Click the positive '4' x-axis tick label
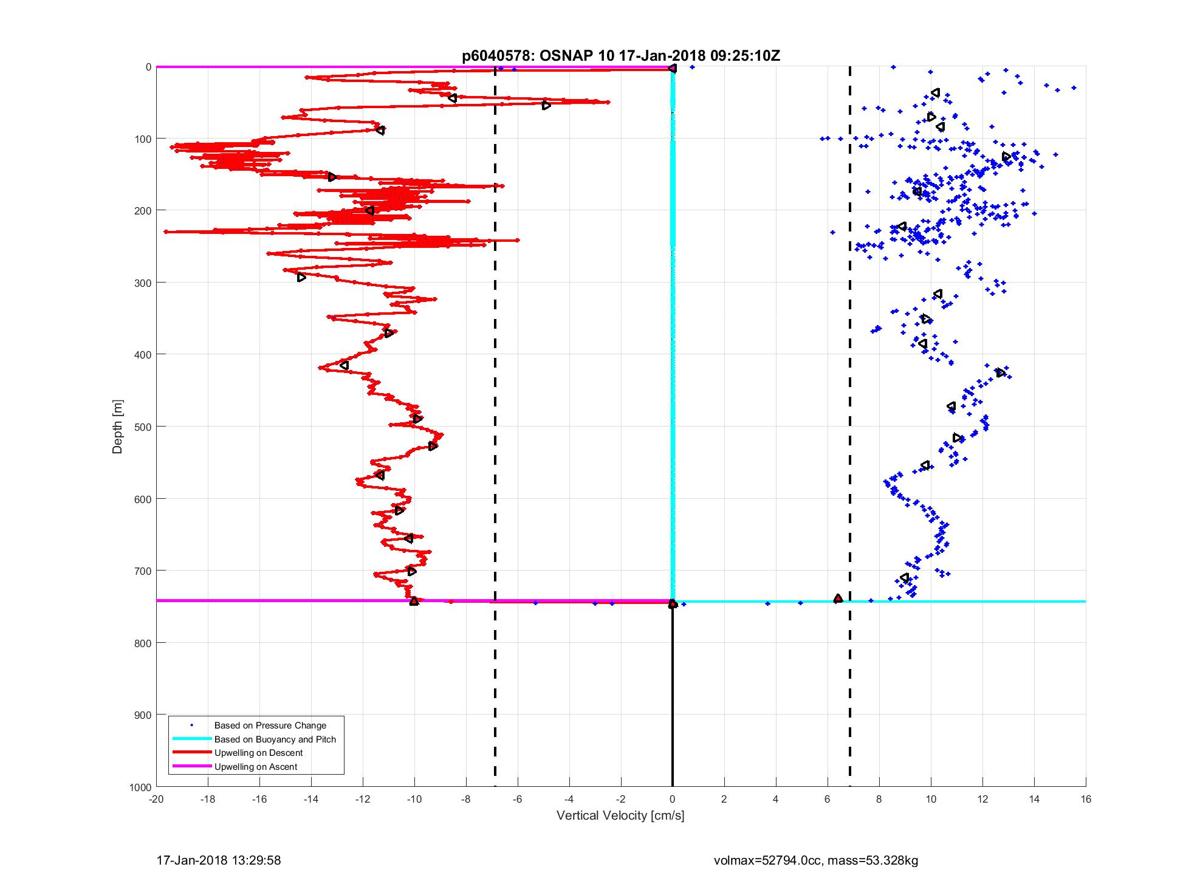 pos(776,800)
